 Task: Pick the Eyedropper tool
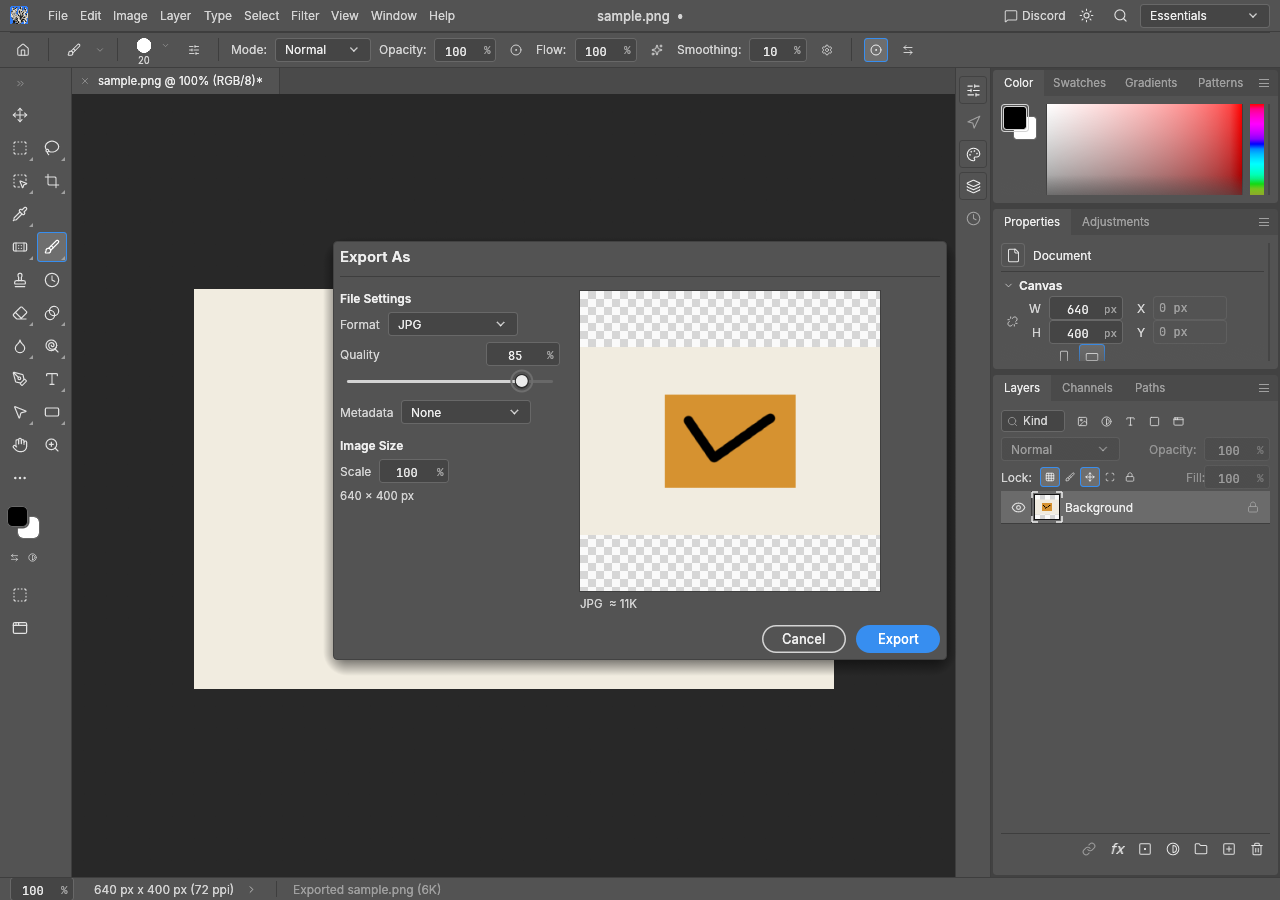point(20,214)
